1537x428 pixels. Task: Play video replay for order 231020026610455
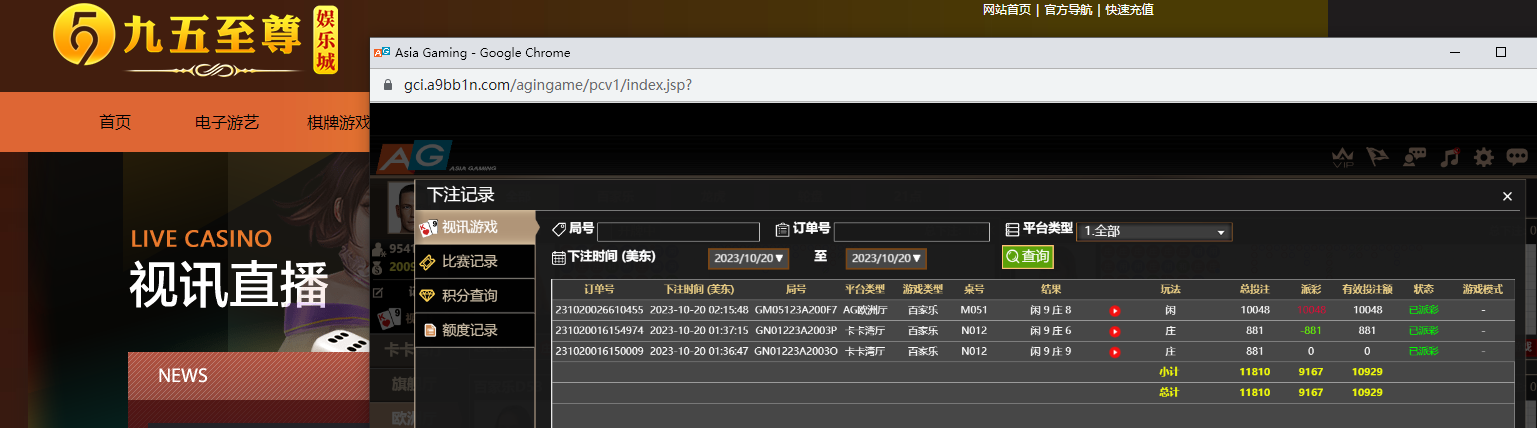[x=1114, y=310]
